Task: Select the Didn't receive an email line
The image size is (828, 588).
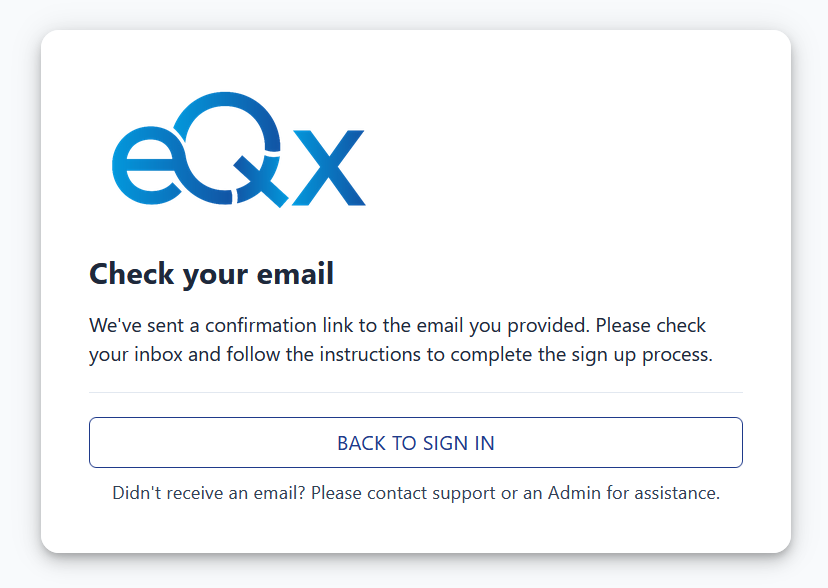Action: pos(415,492)
